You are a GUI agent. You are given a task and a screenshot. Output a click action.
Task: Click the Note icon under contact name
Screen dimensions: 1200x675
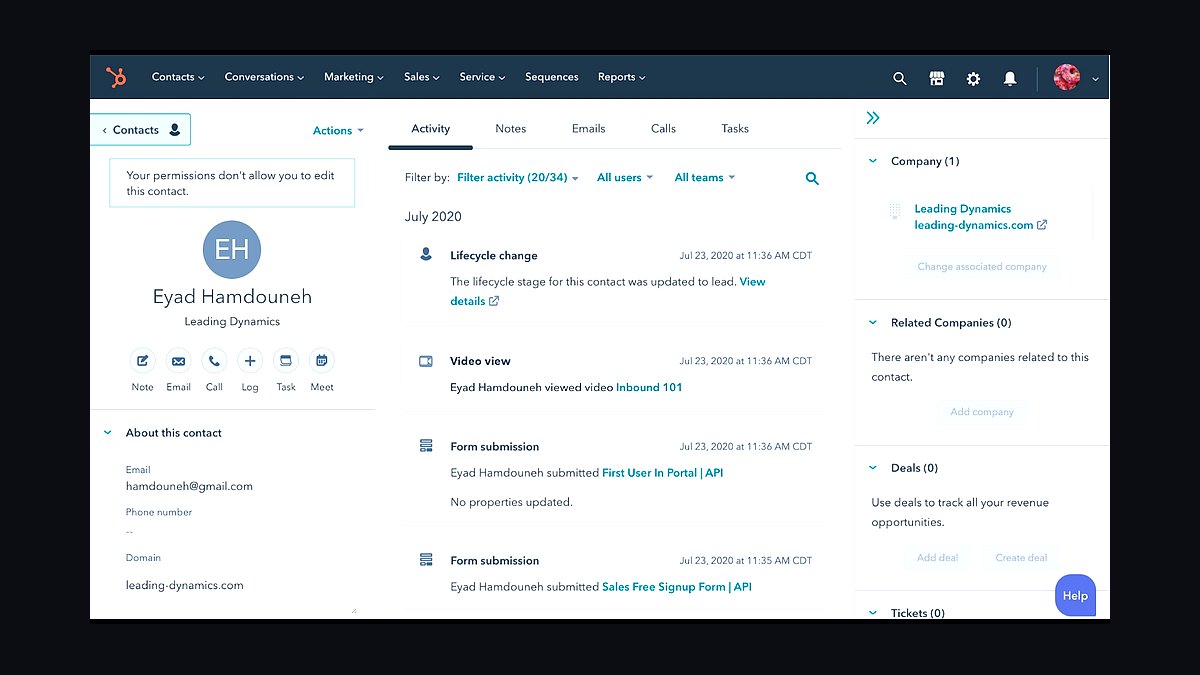(142, 361)
